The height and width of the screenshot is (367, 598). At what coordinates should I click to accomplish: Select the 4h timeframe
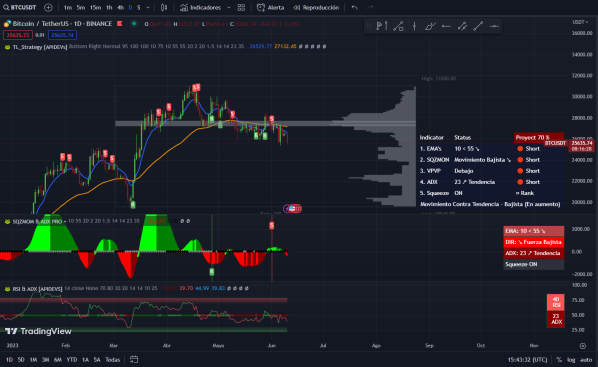click(121, 7)
